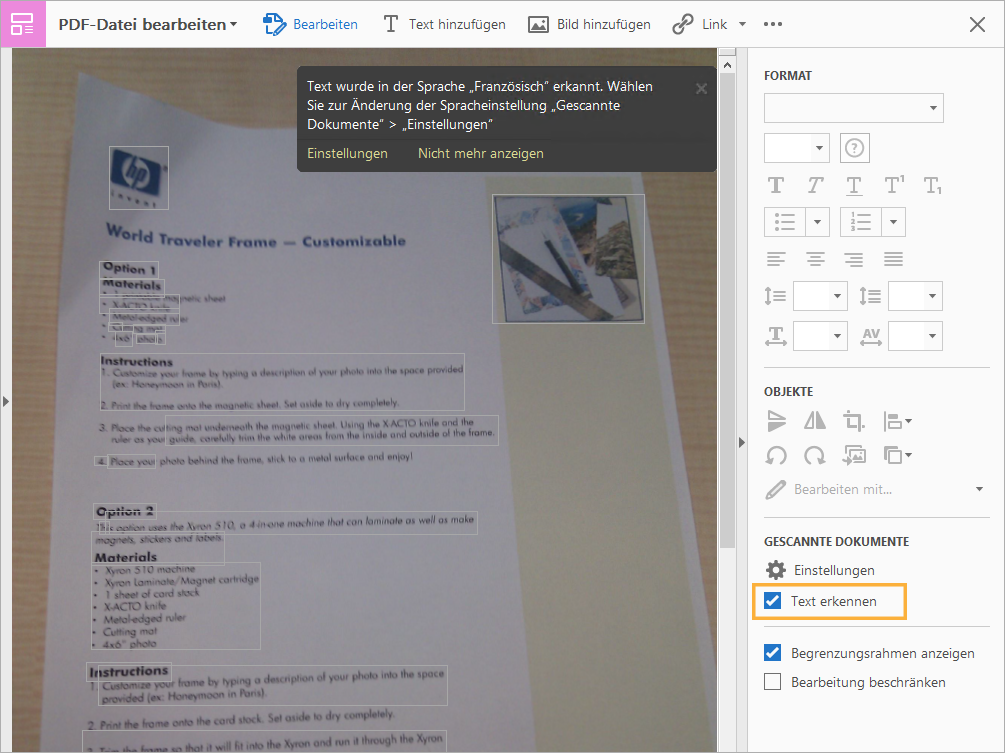
Task: Apply italic text formatting
Action: (x=815, y=186)
